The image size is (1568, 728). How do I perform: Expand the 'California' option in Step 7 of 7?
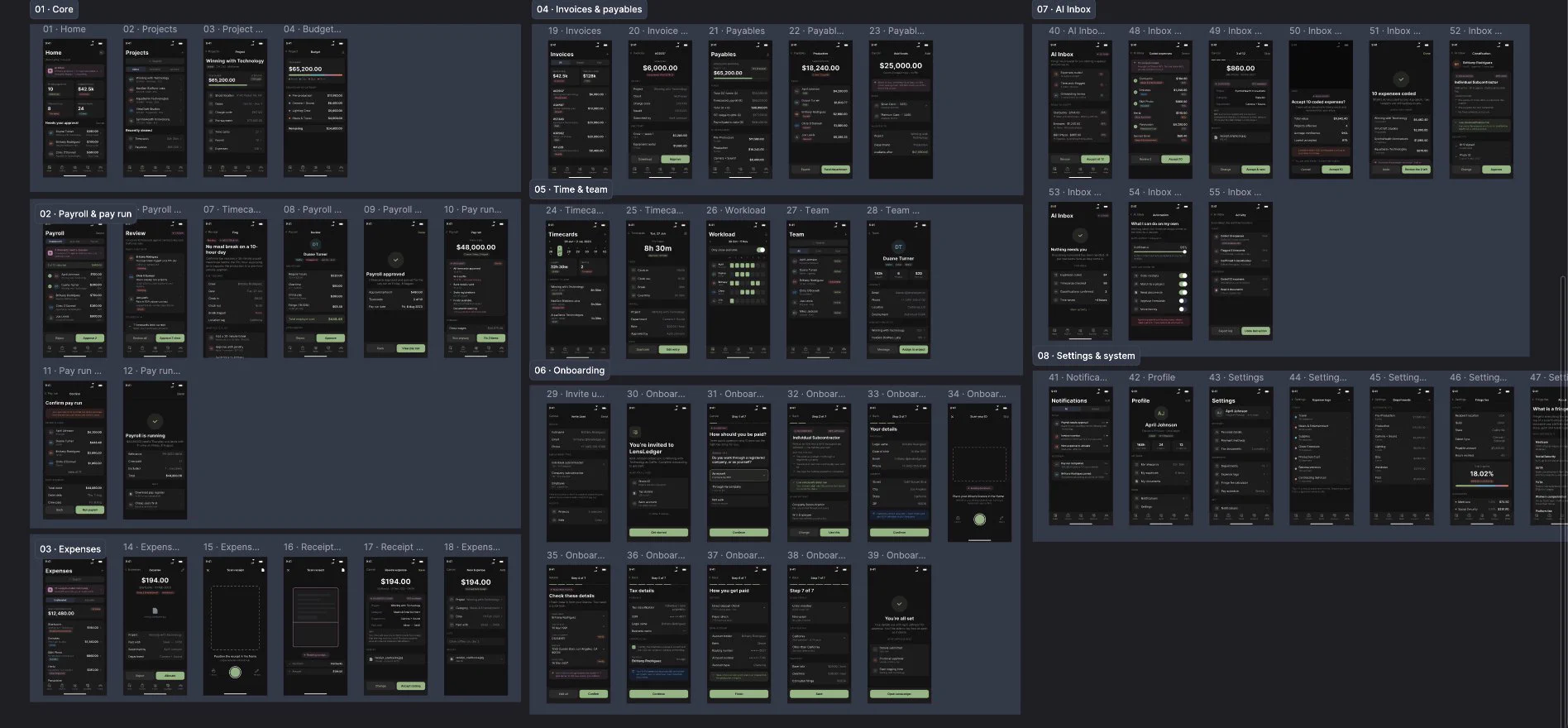[x=819, y=636]
